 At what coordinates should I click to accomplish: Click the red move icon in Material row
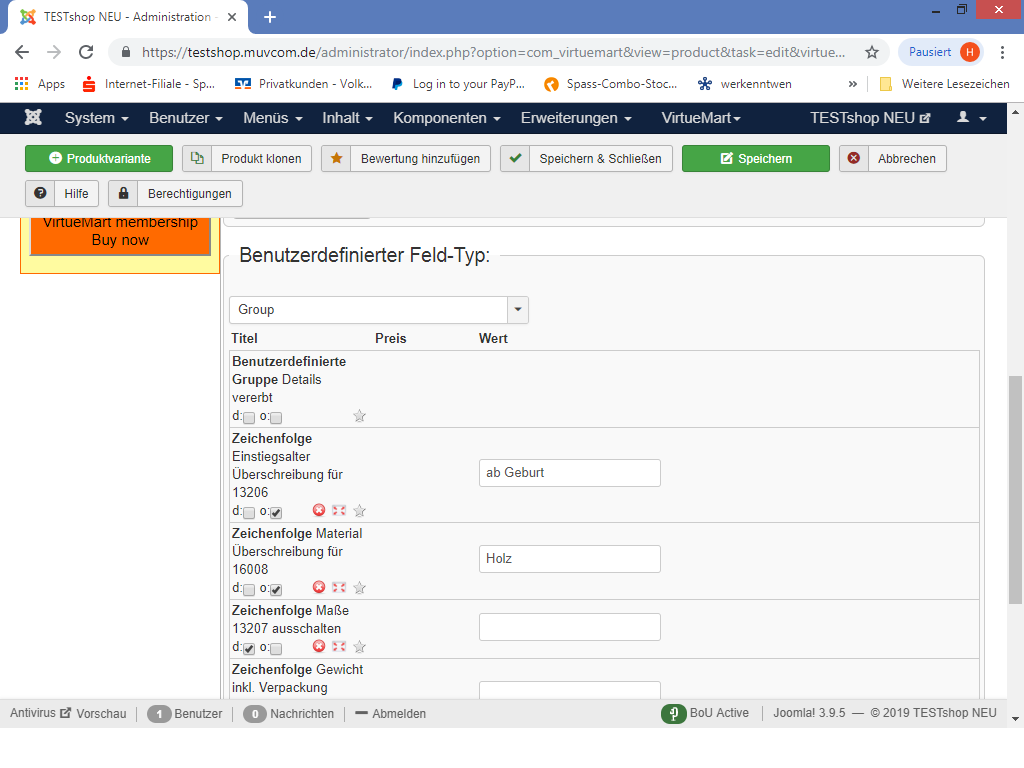click(x=339, y=588)
